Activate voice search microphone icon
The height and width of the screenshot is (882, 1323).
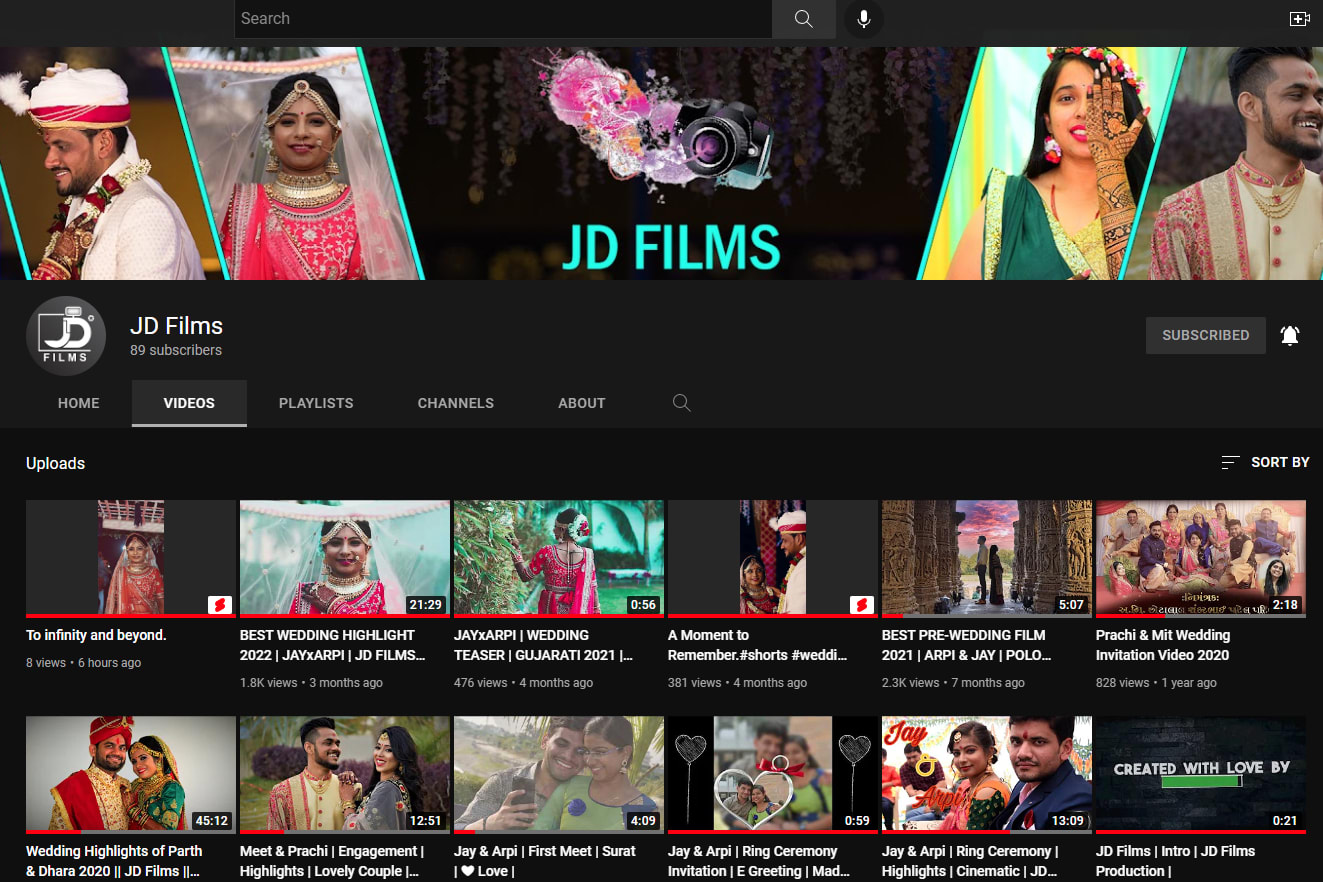[x=863, y=19]
